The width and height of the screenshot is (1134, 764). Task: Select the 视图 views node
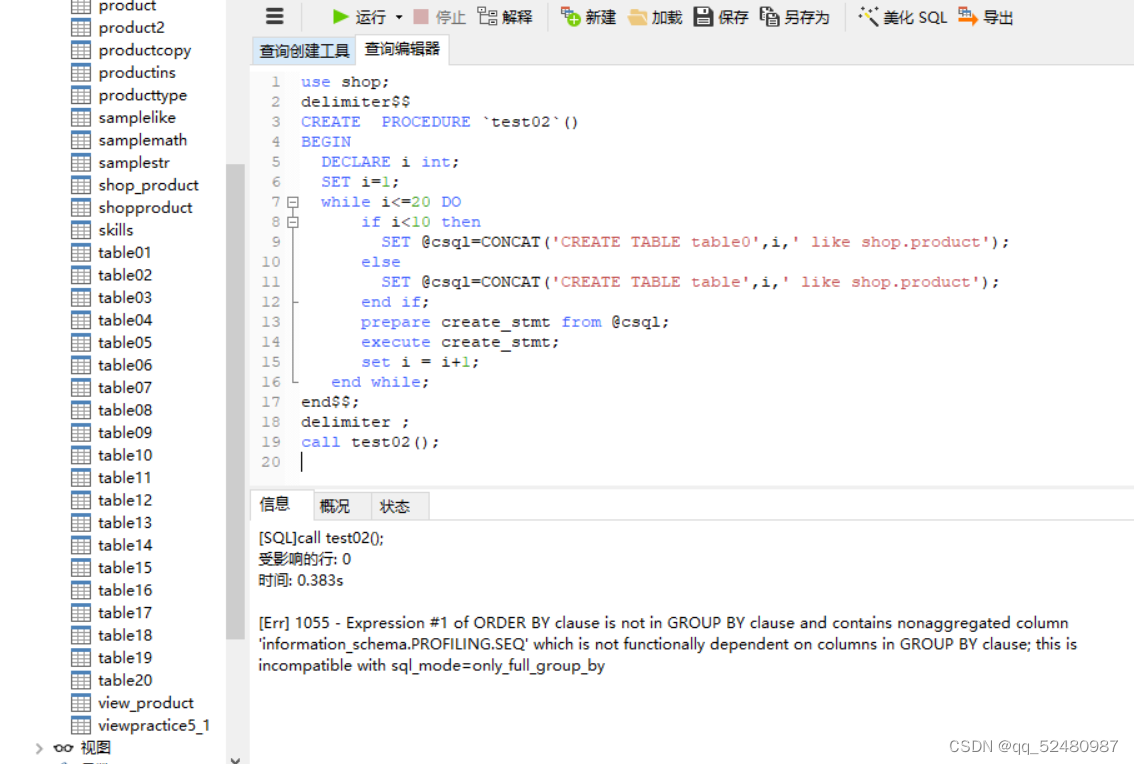click(95, 747)
